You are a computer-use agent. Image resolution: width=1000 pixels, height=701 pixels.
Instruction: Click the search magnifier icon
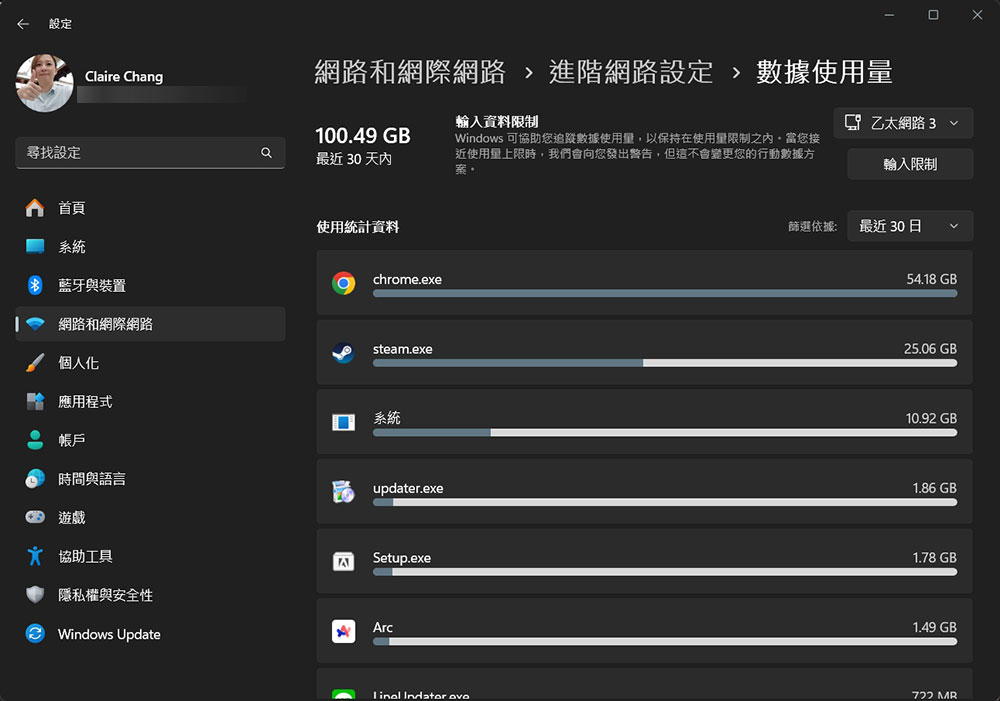tap(267, 152)
